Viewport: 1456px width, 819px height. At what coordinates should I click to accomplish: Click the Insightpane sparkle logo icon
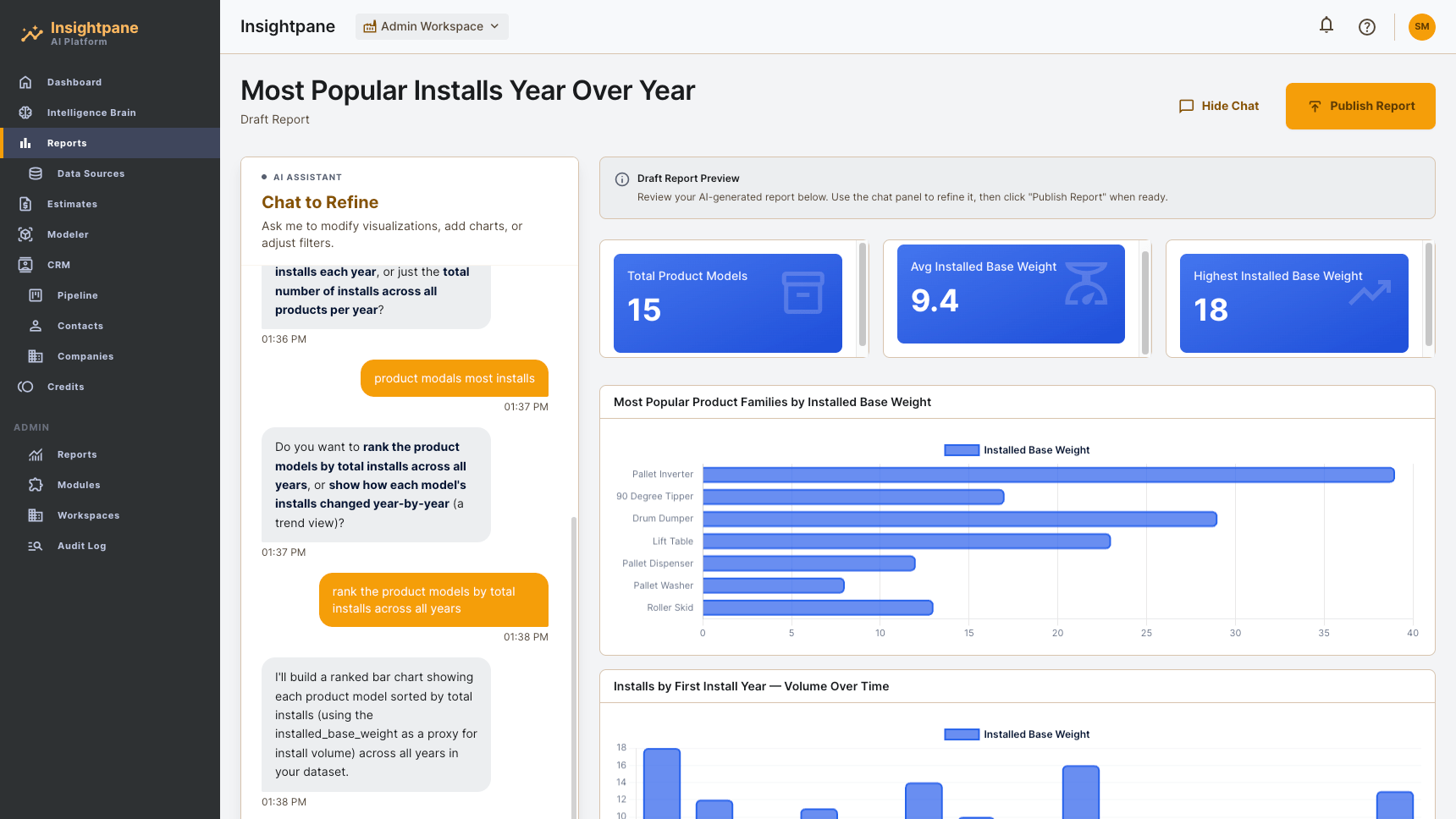click(x=31, y=33)
